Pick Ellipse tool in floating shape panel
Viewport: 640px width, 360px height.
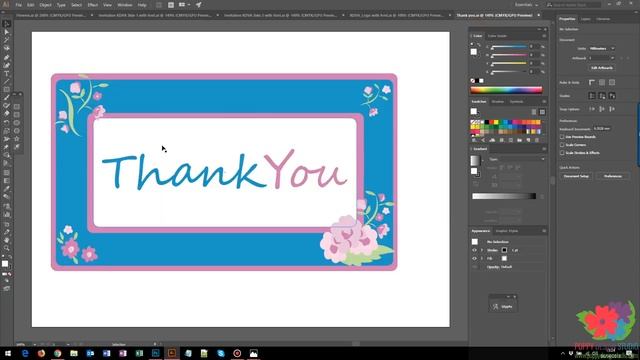17,123
